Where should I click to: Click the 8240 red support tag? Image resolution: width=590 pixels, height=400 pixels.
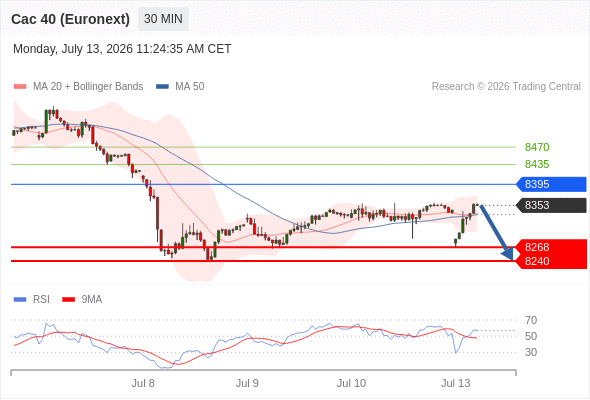[x=551, y=262]
